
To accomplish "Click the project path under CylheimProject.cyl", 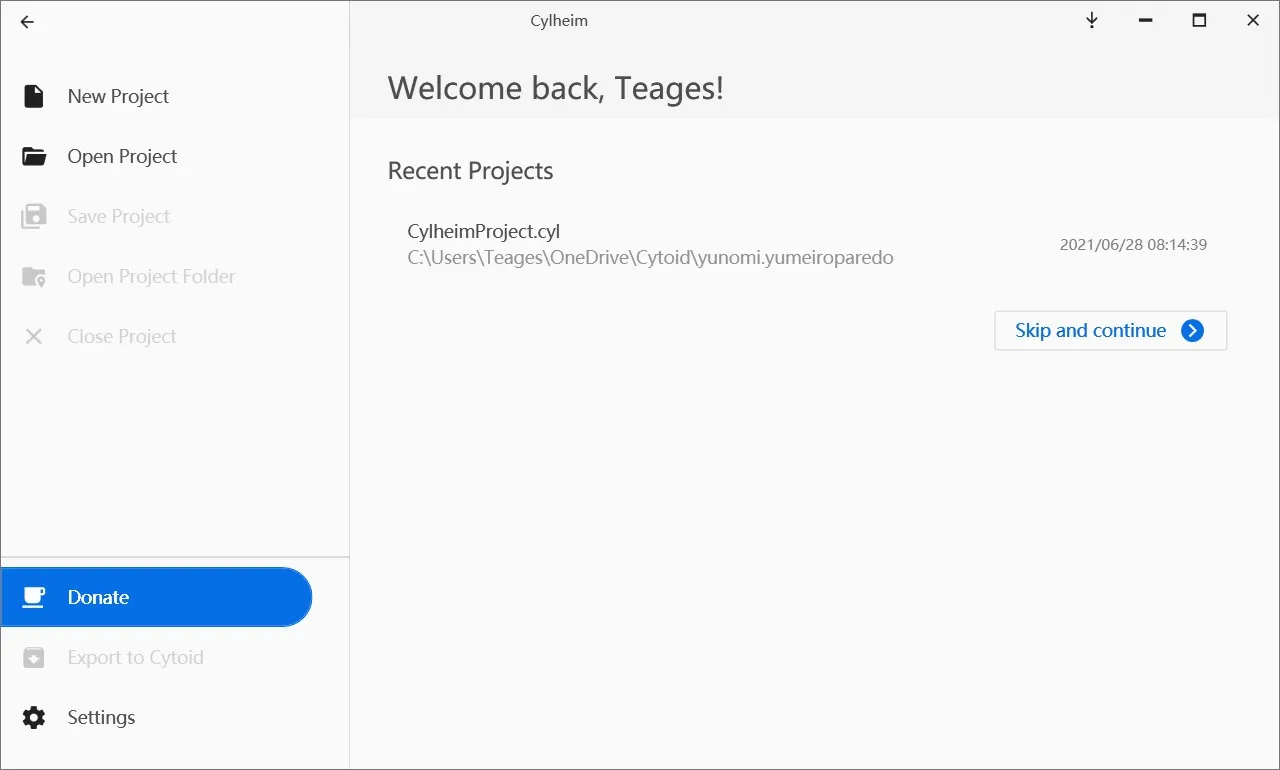I will coord(650,257).
